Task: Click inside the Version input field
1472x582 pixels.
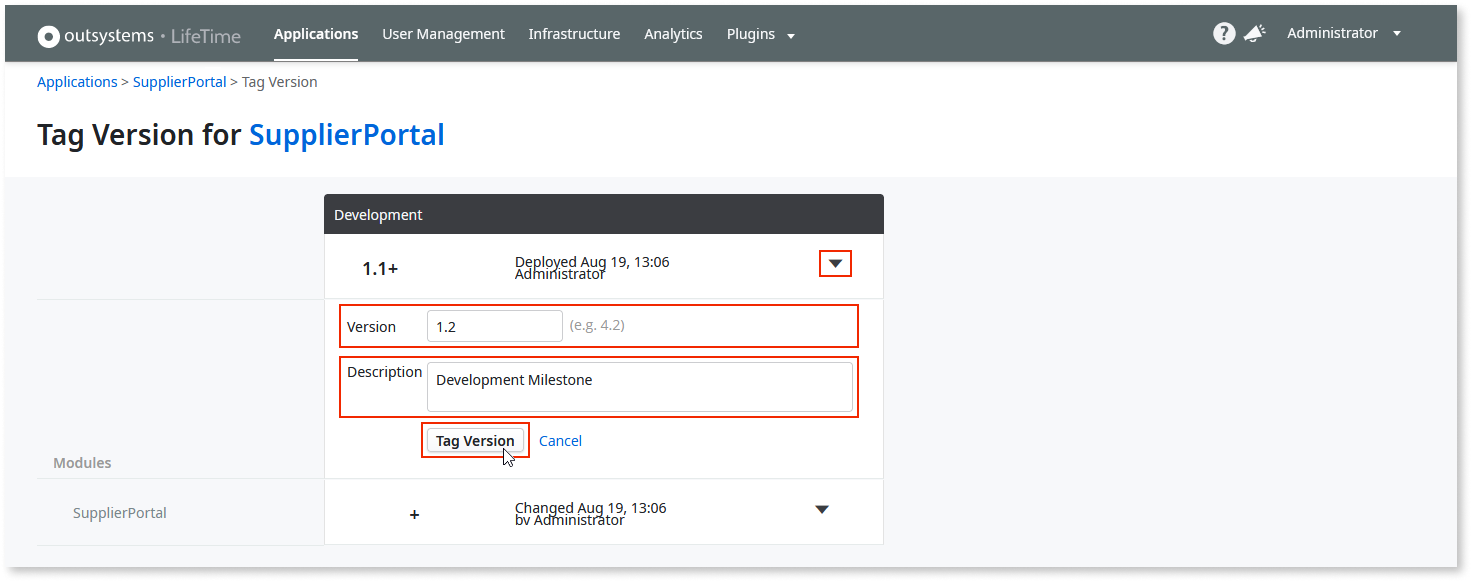Action: pos(494,326)
